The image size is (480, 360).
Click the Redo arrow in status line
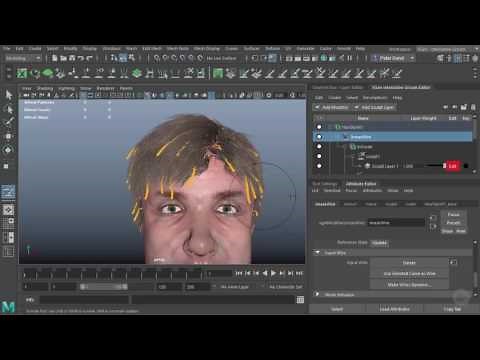point(89,58)
